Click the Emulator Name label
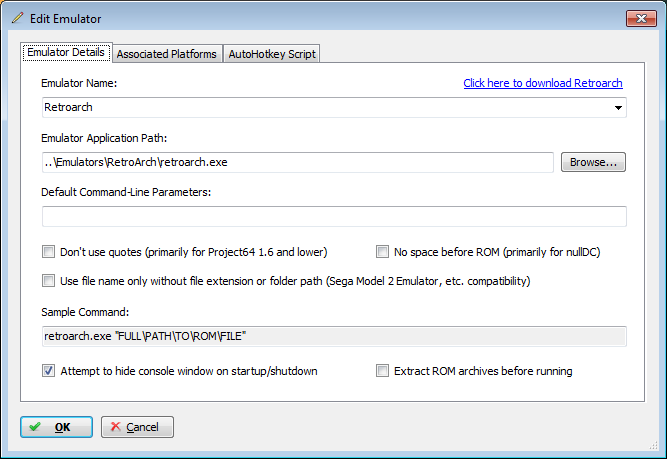The image size is (667, 459). (79, 83)
